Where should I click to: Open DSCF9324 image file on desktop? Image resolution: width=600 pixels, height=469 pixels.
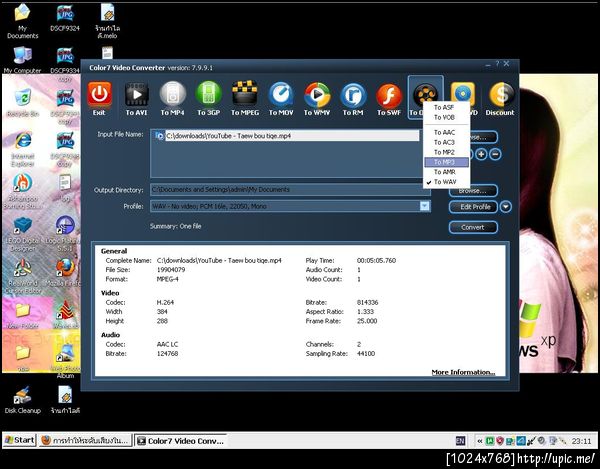[65, 18]
